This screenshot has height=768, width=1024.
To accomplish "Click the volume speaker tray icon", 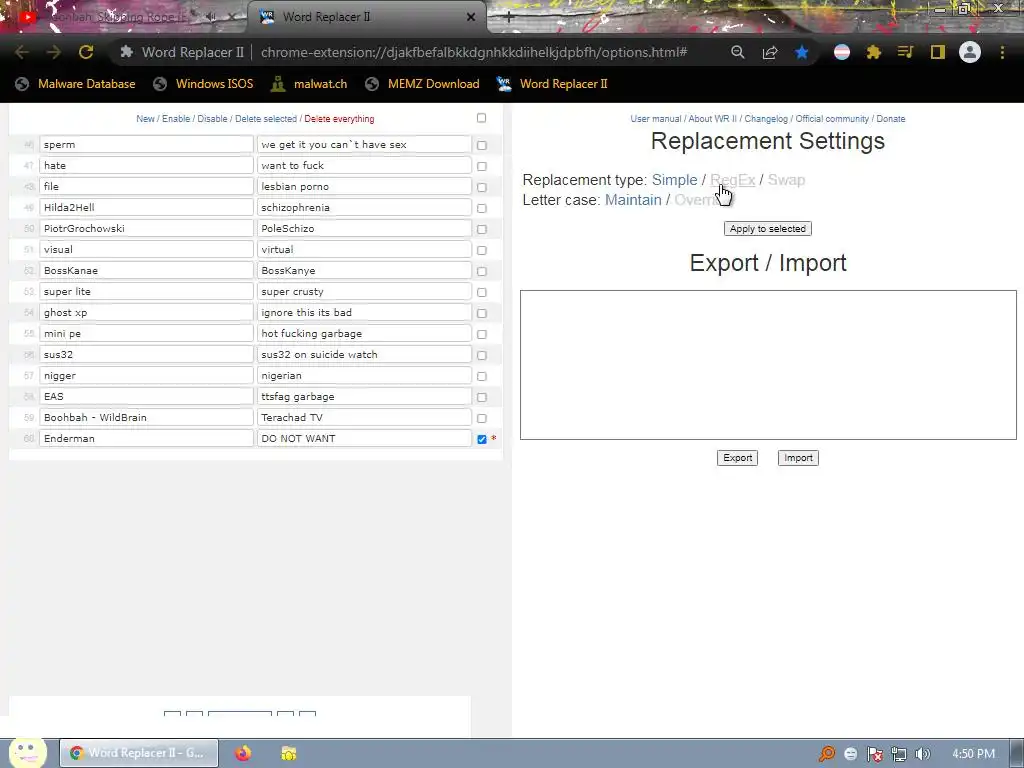I will tap(922, 754).
